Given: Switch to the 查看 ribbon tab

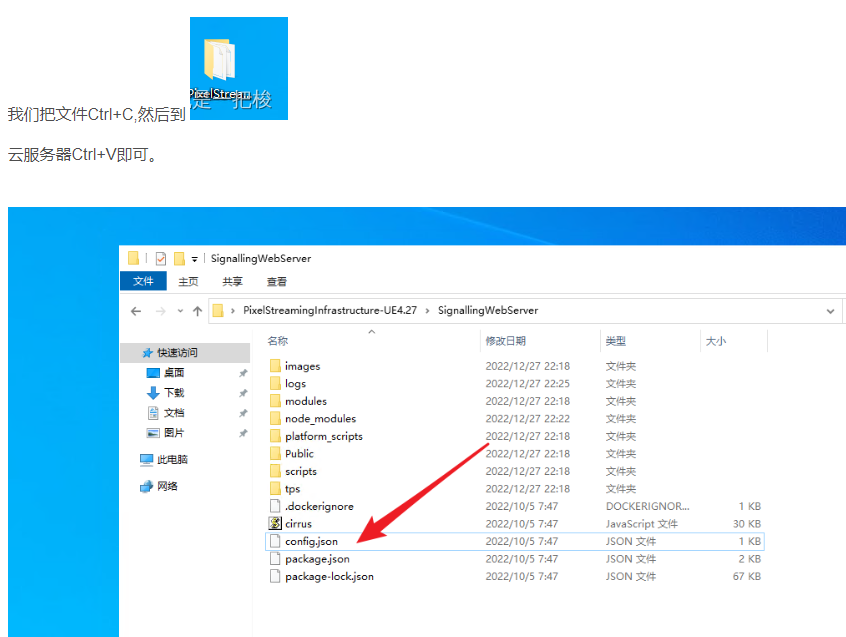Looking at the screenshot, I should [276, 282].
